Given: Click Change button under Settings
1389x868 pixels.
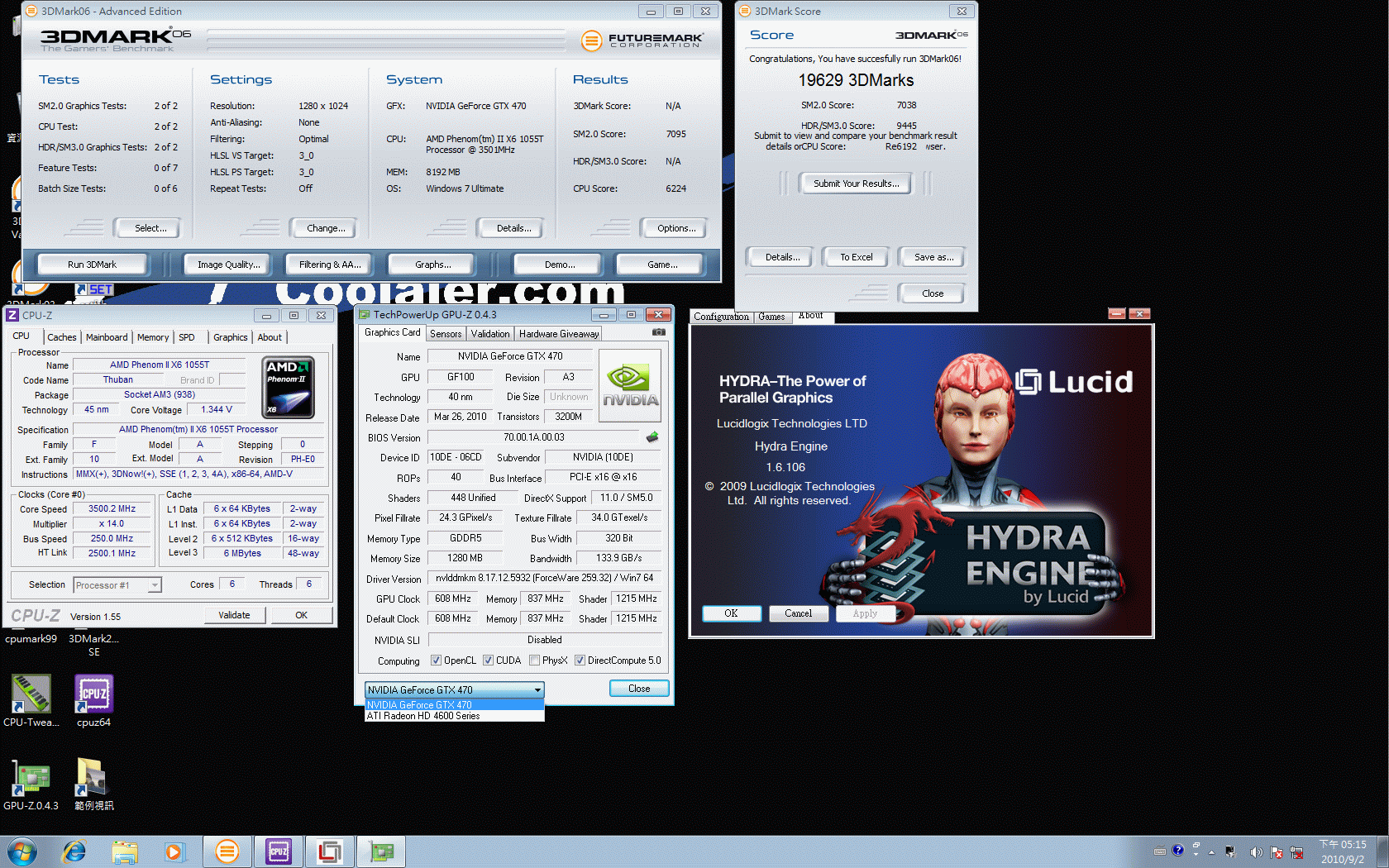Looking at the screenshot, I should [x=326, y=228].
